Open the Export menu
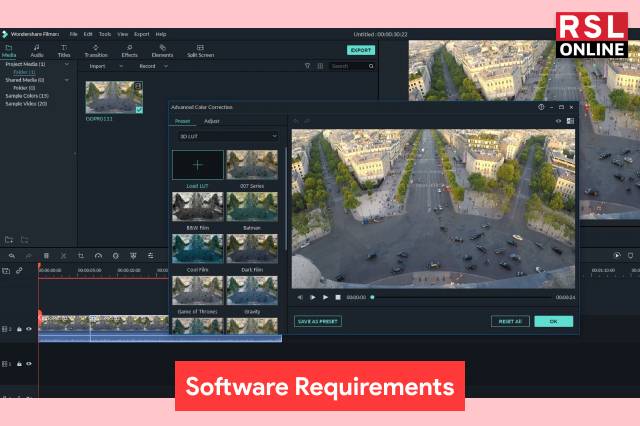The height and width of the screenshot is (426, 640). (x=142, y=34)
